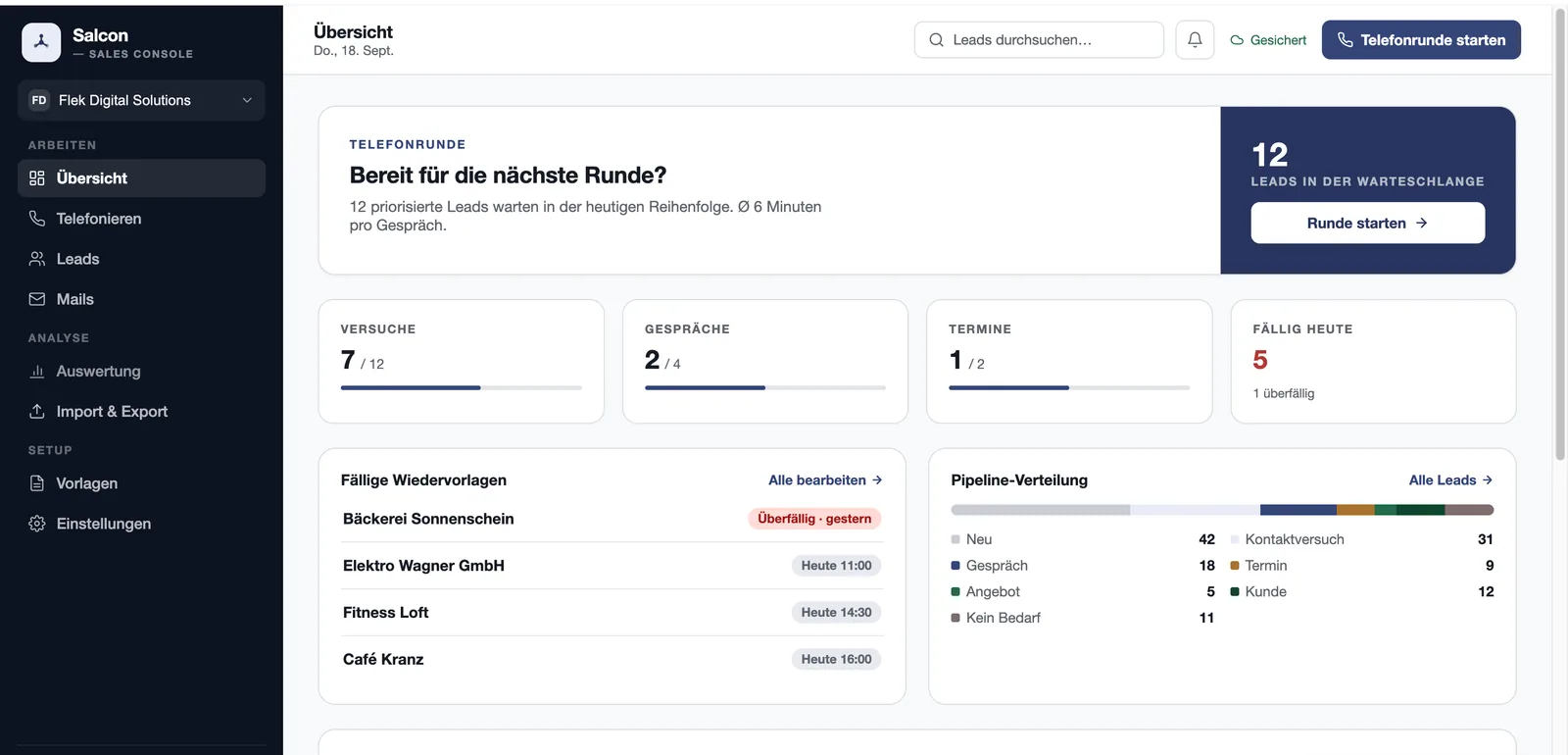
Task: Click the Salcon logo icon
Action: click(41, 42)
